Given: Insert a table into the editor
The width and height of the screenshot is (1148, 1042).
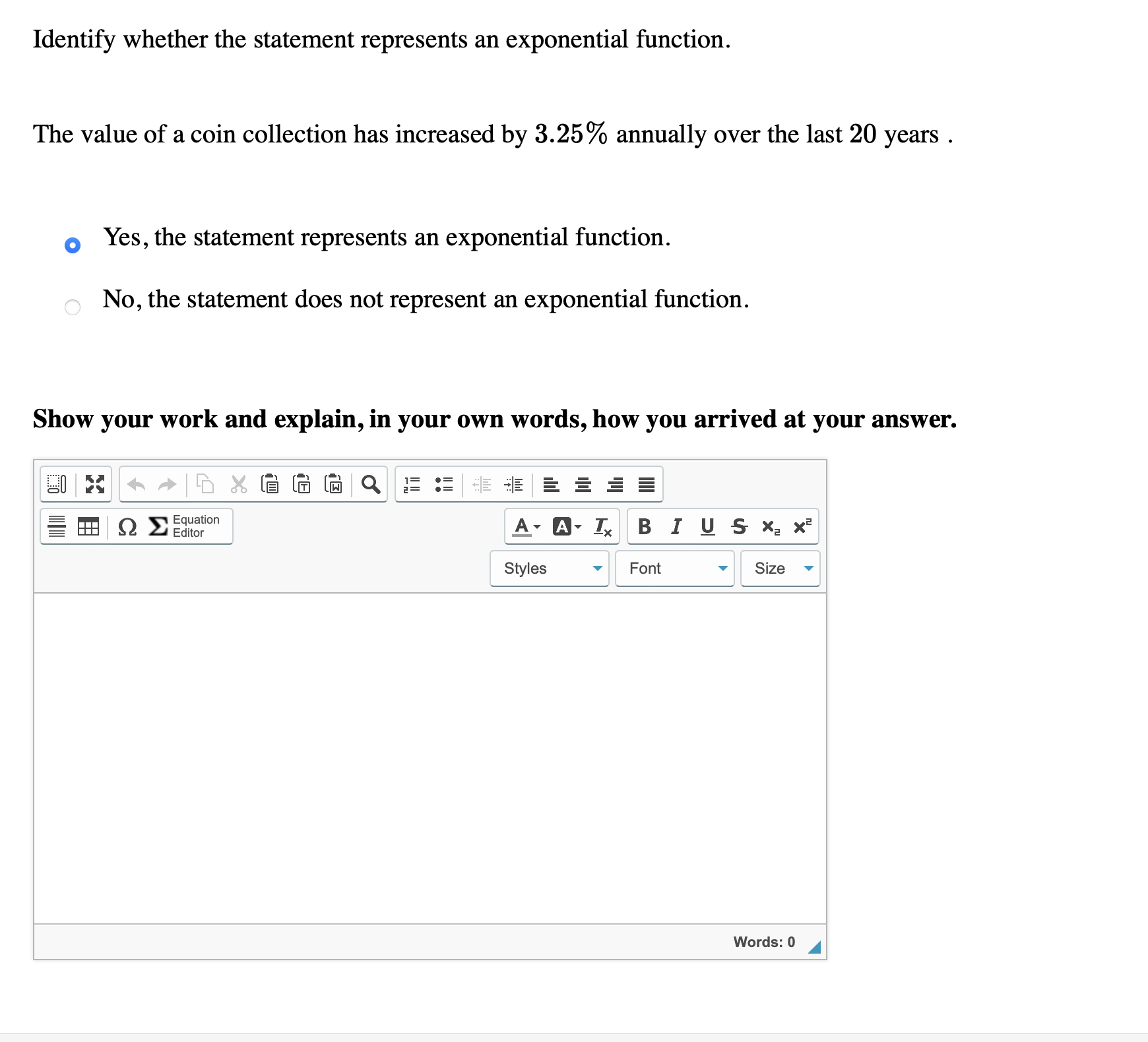Looking at the screenshot, I should pos(89,526).
